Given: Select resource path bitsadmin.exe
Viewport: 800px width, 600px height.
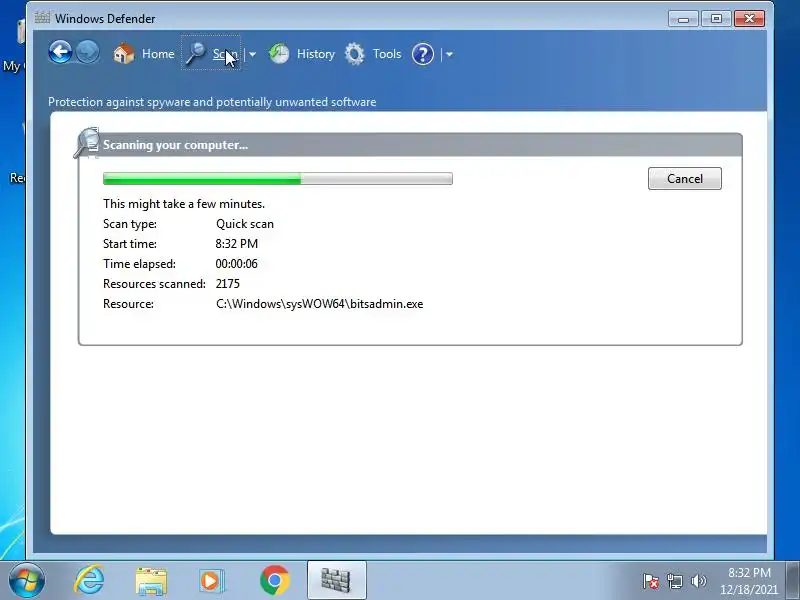Looking at the screenshot, I should pyautogui.click(x=319, y=304).
